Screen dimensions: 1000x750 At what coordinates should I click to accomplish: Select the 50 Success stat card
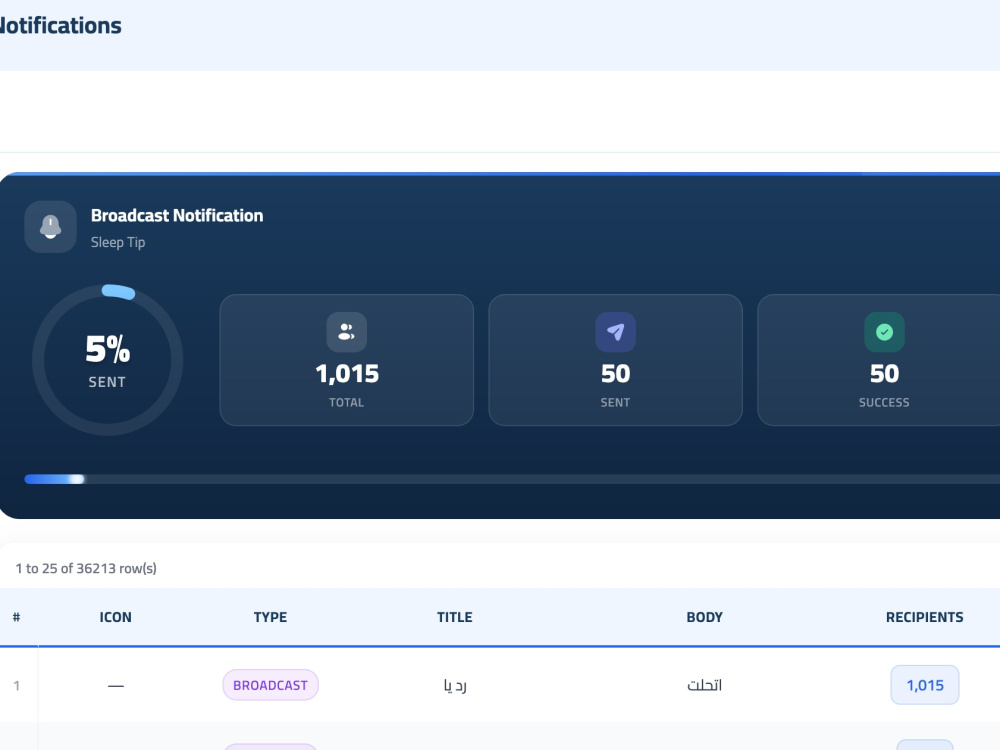click(879, 360)
